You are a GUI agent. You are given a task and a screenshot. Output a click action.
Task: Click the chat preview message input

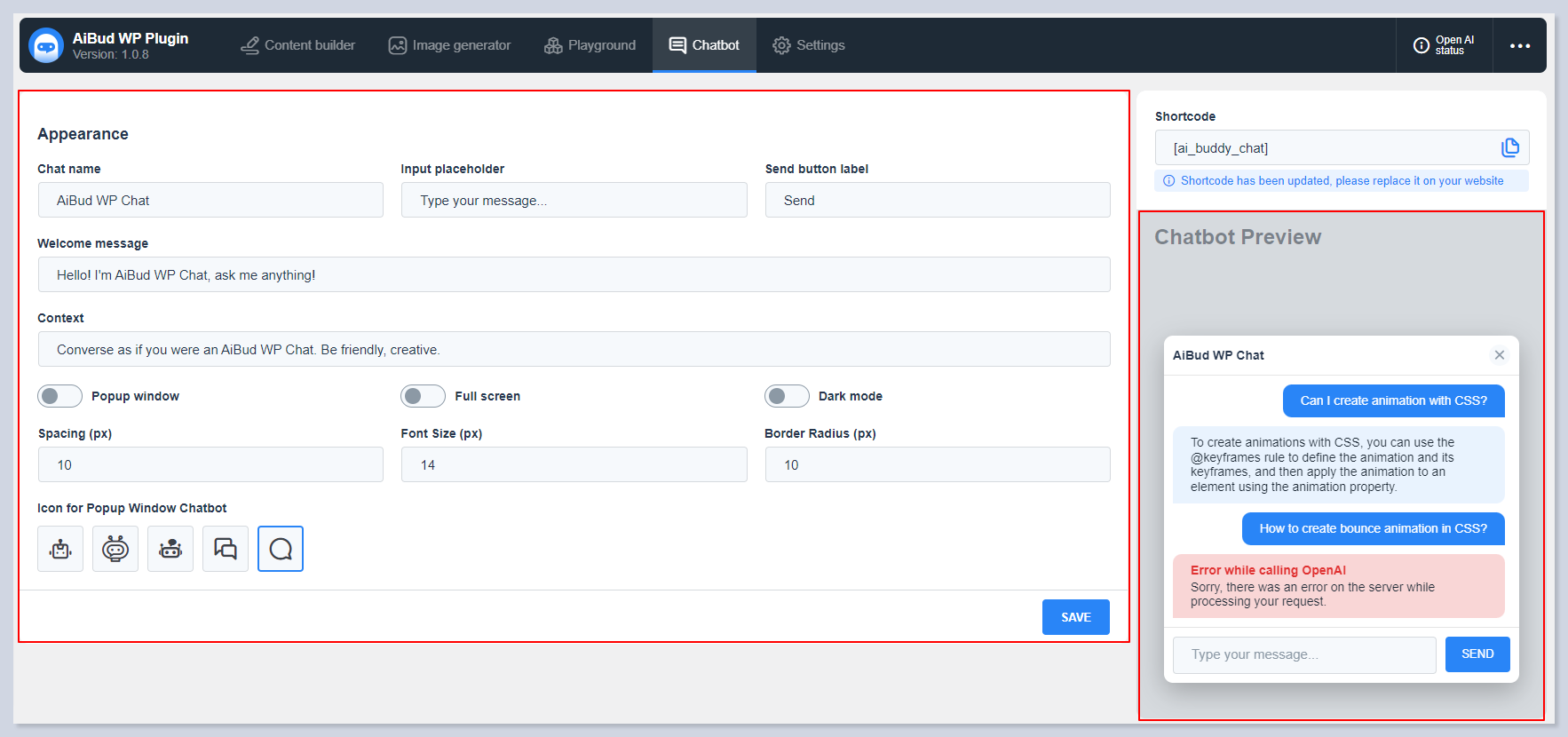1304,655
